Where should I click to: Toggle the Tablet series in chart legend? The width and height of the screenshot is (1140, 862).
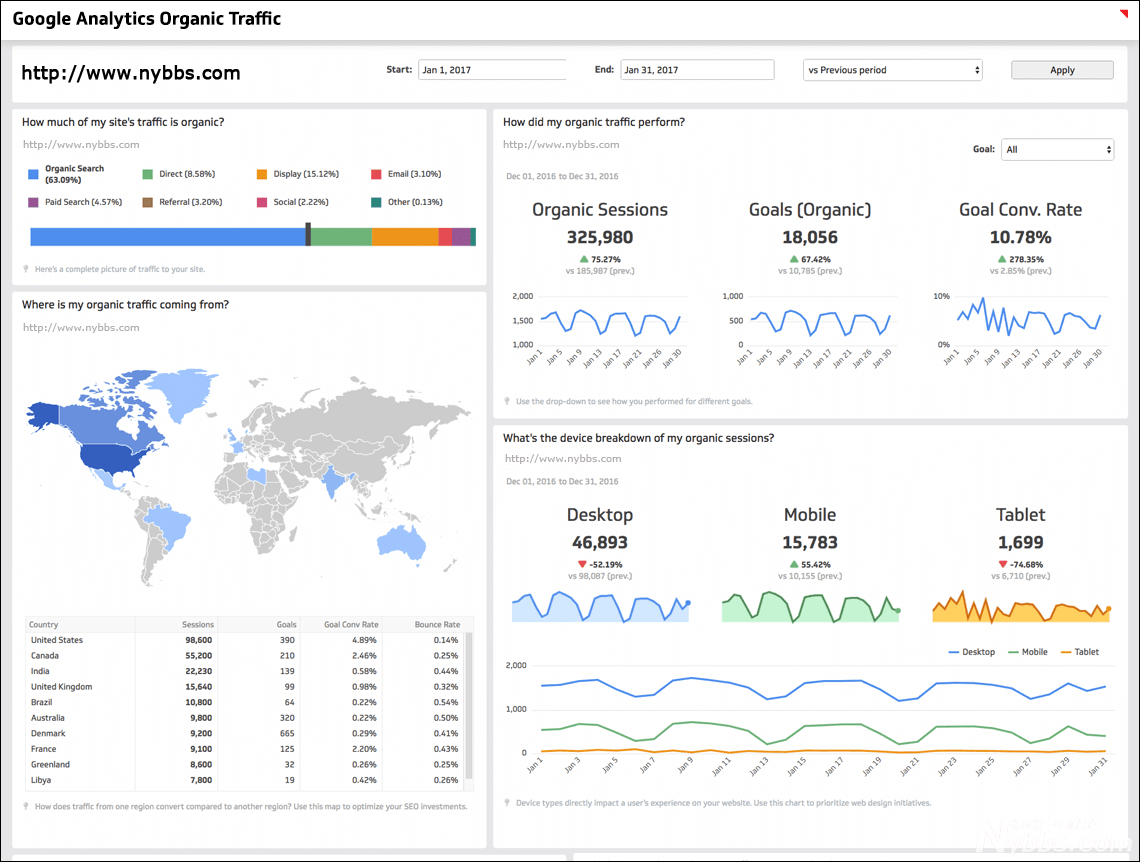point(1079,652)
